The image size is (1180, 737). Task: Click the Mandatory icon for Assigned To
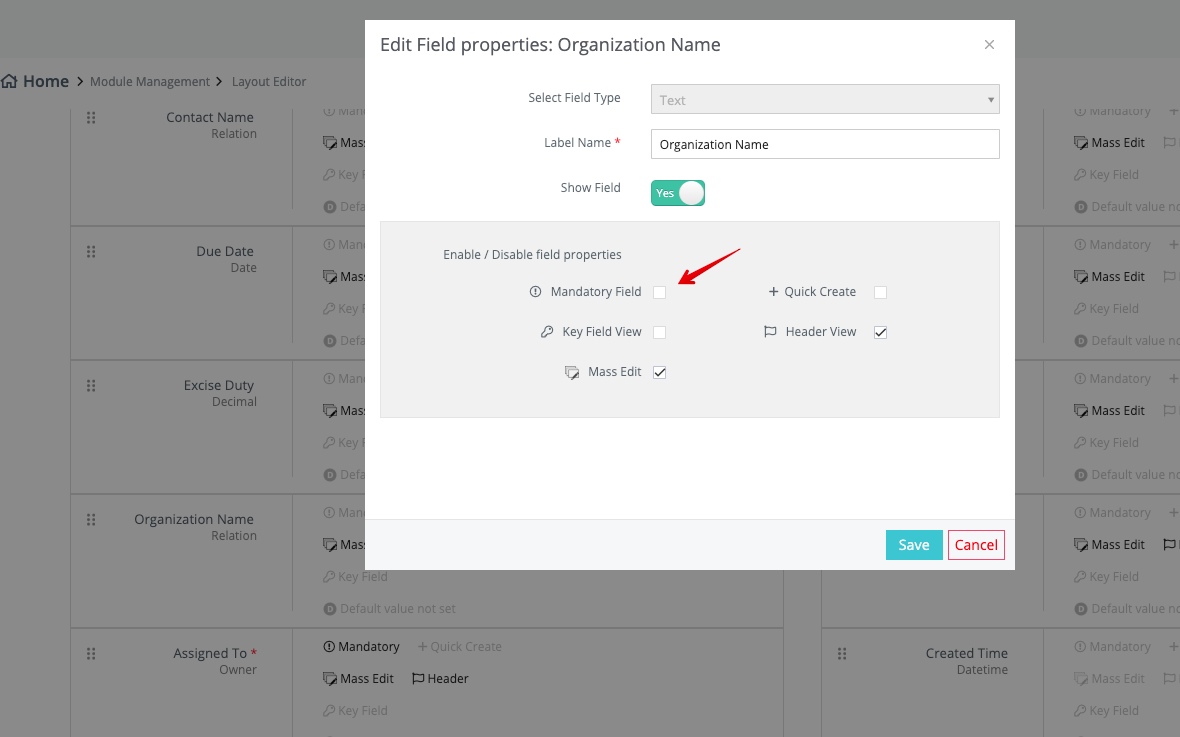[329, 647]
